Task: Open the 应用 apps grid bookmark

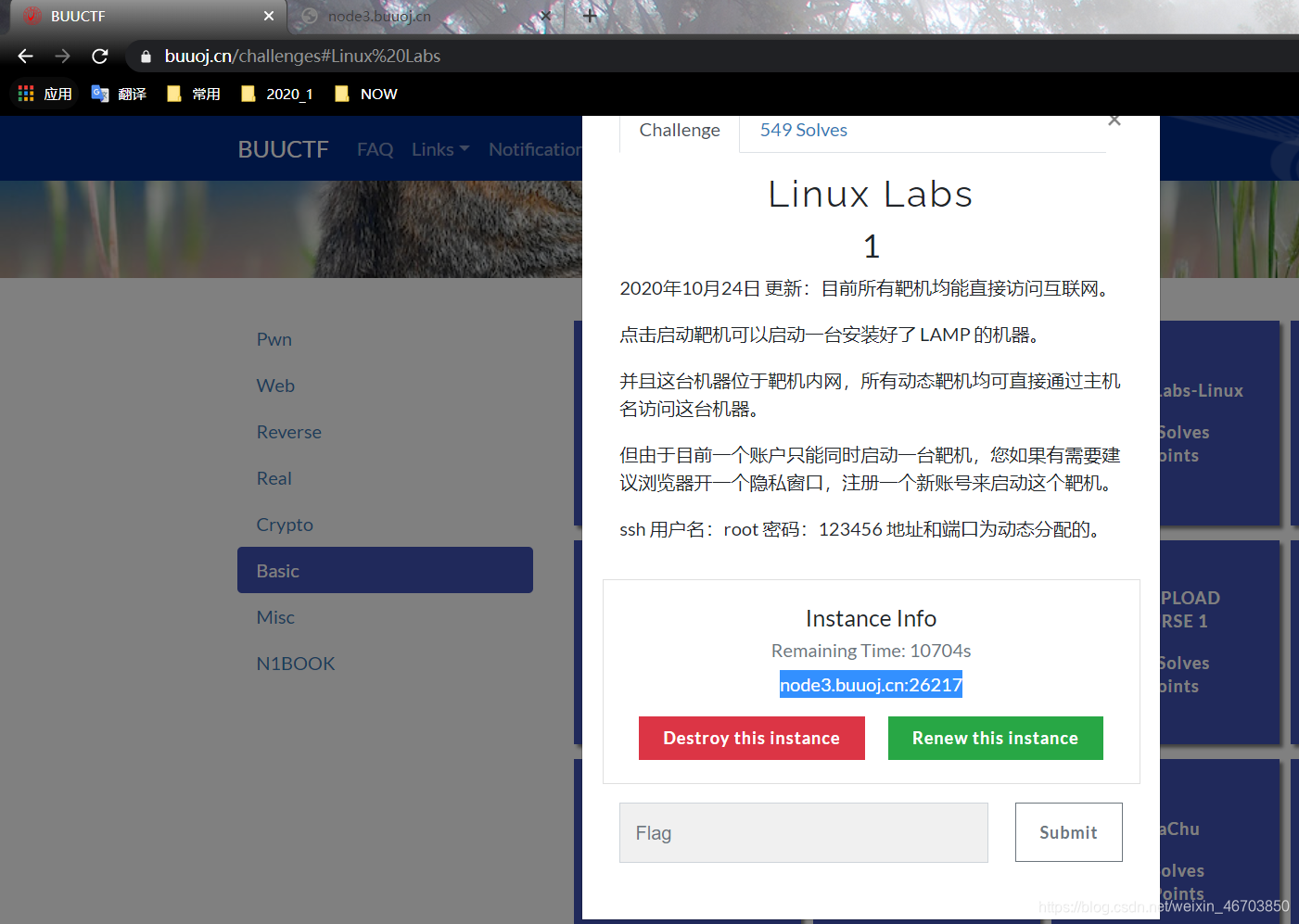Action: click(x=45, y=94)
